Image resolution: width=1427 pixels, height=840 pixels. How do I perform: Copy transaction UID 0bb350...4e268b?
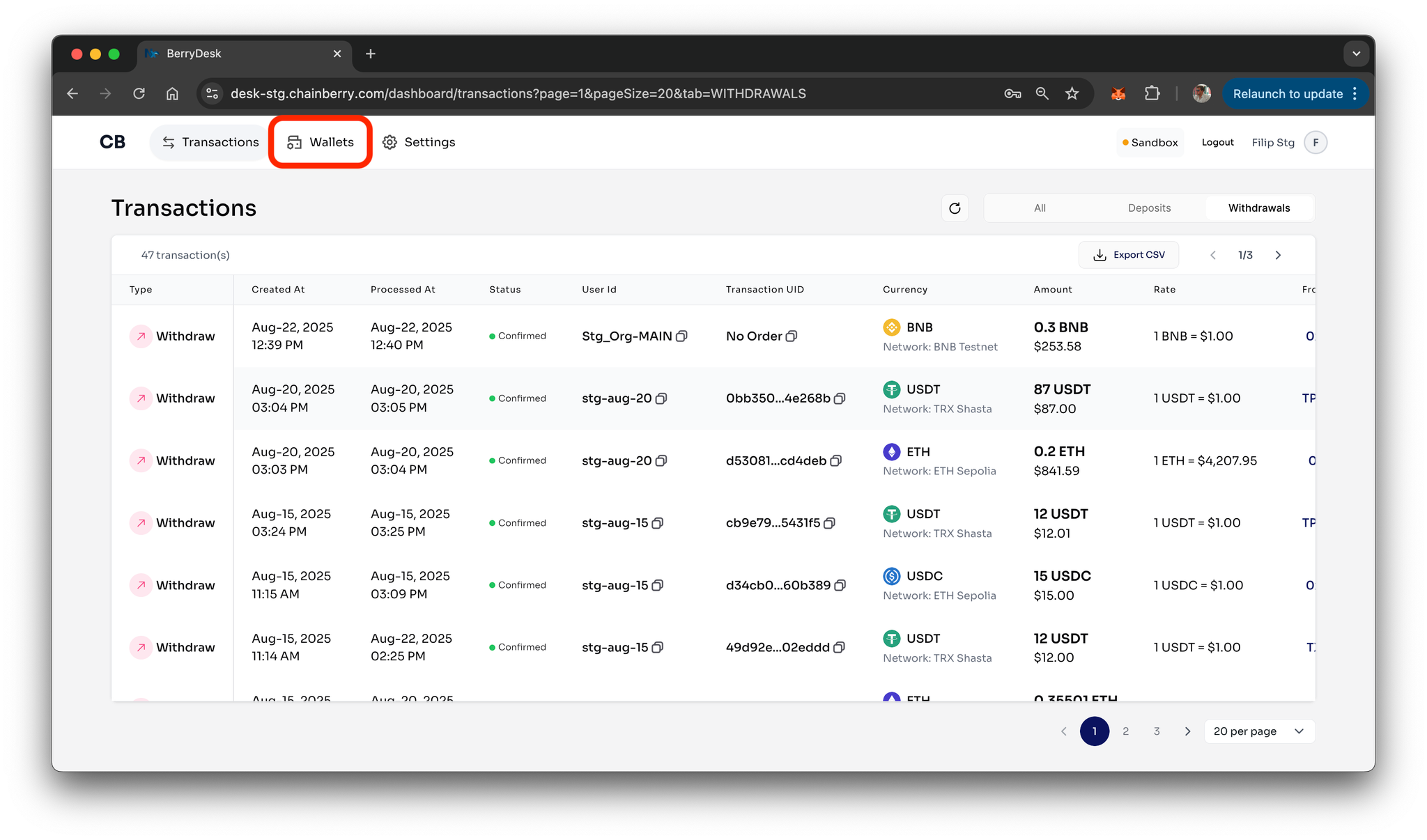pyautogui.click(x=840, y=398)
